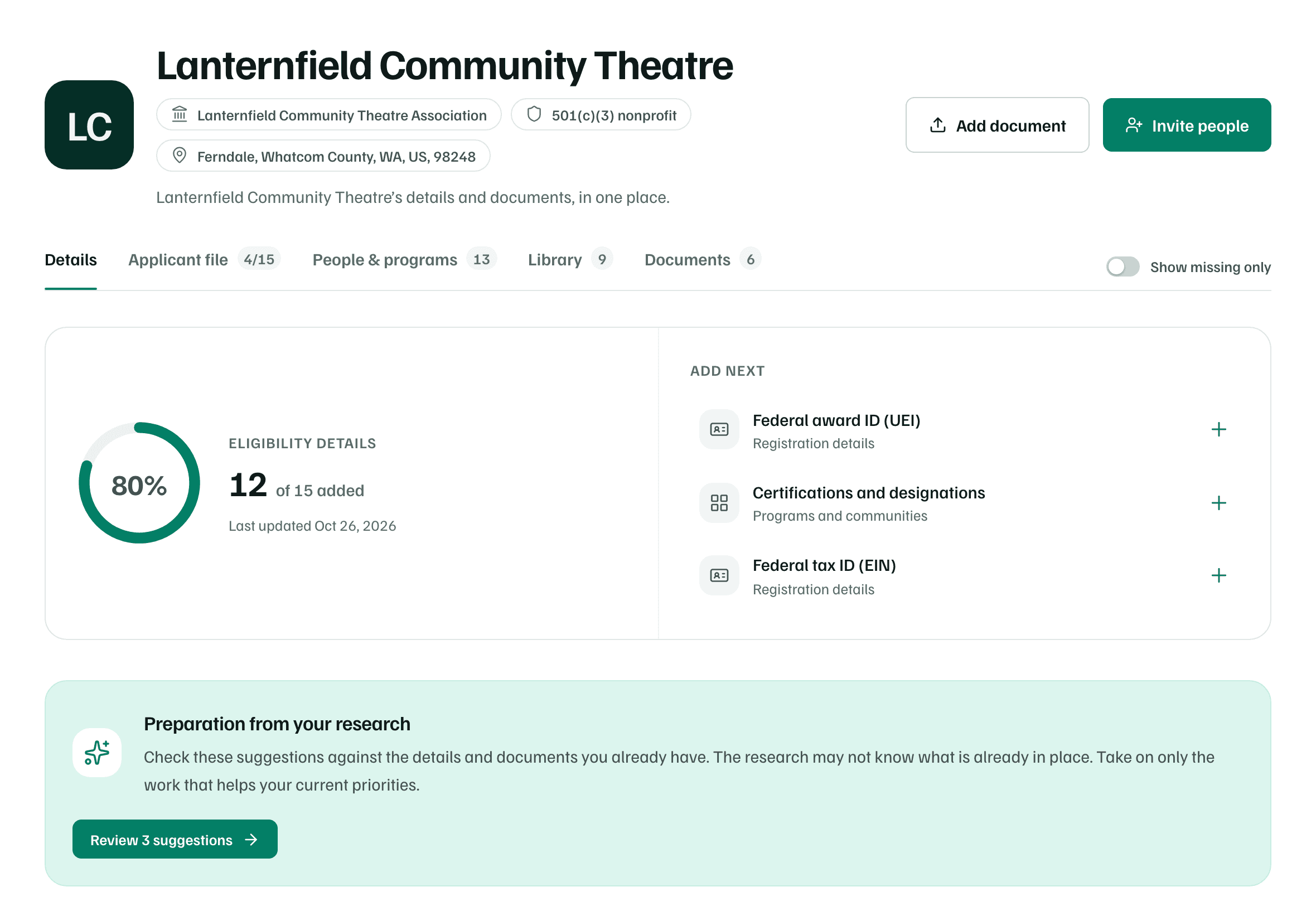The height and width of the screenshot is (921, 1316).
Task: Click the "12 of 15 added" text
Action: [x=296, y=486]
